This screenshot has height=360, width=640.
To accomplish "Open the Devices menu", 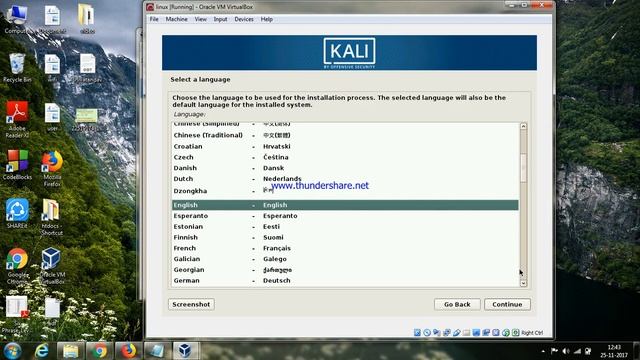I will coord(244,19).
